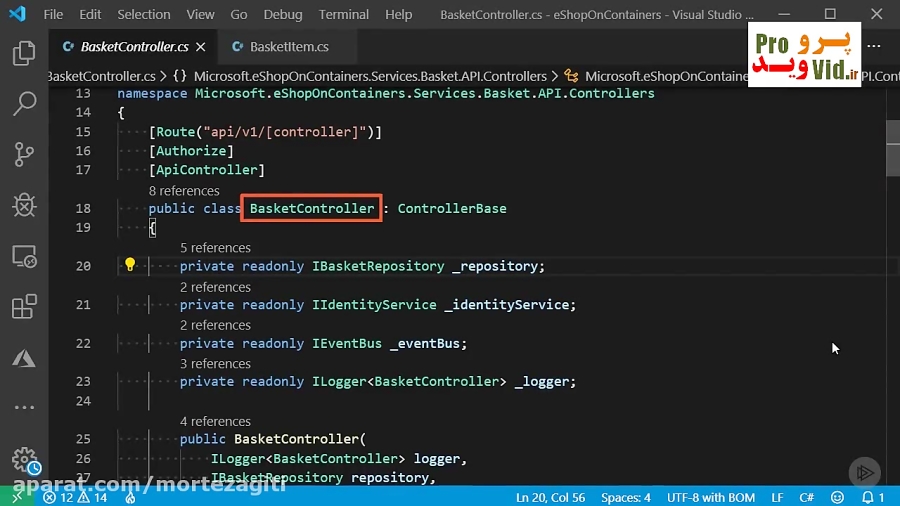Click '4 references' above constructor
This screenshot has height=506, width=900.
tap(215, 421)
